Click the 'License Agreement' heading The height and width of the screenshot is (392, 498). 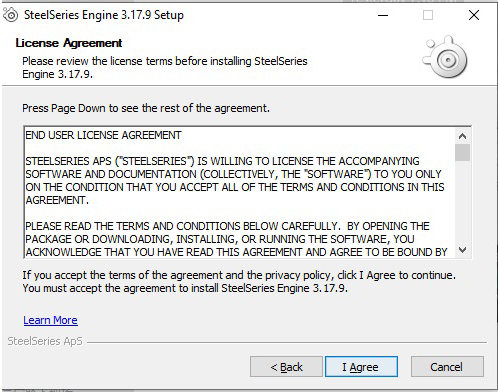point(69,43)
